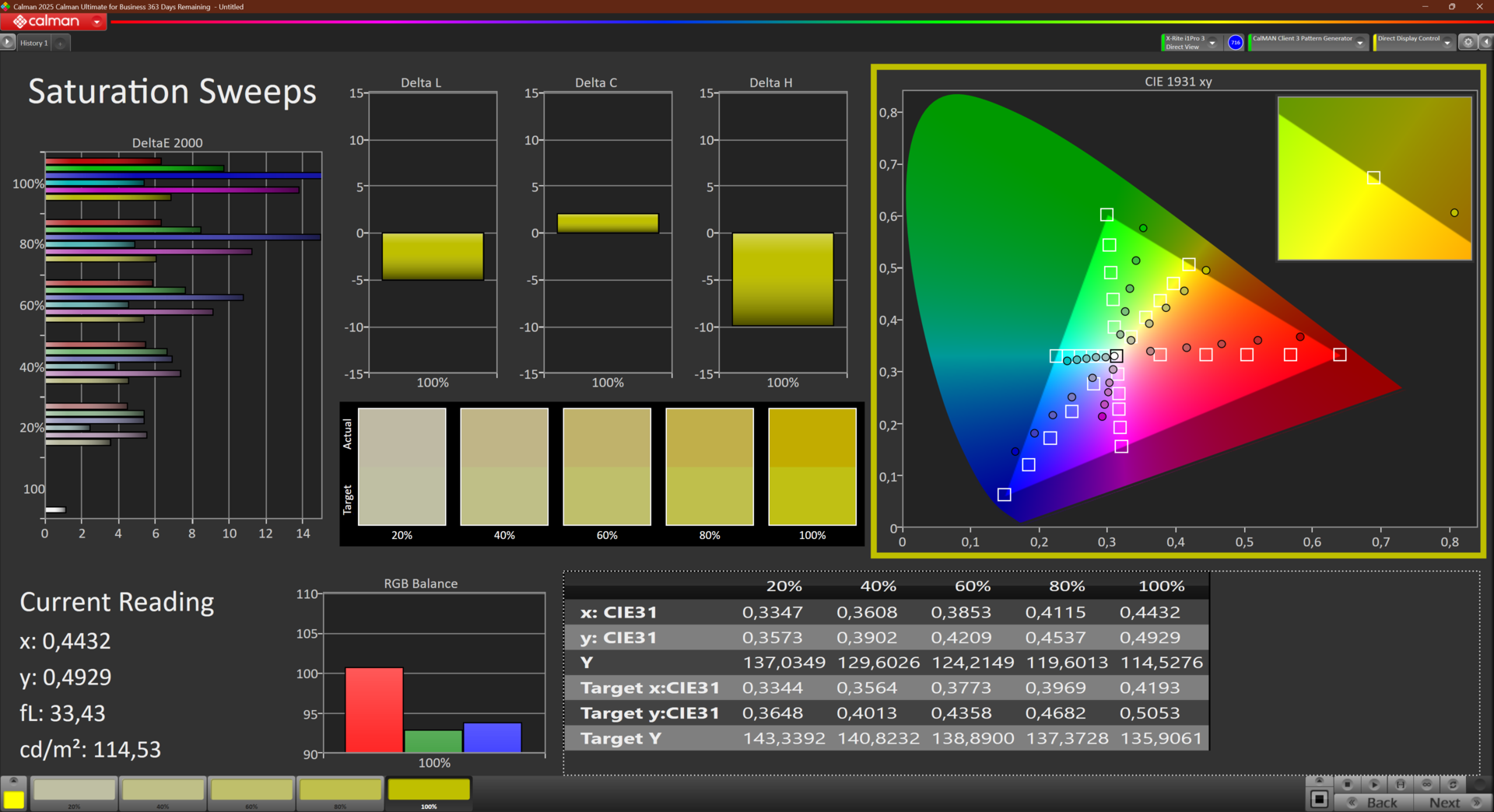Click the zoomed yellow inset in CIE chart
The image size is (1494, 812).
(x=1375, y=178)
